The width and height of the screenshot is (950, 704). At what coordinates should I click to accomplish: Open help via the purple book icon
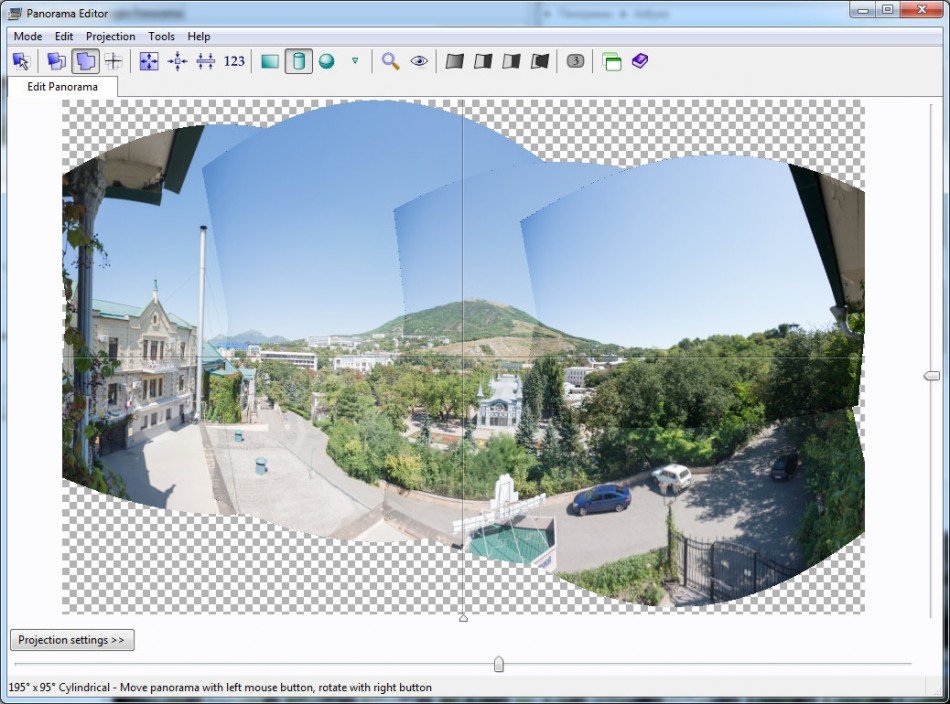click(x=640, y=61)
